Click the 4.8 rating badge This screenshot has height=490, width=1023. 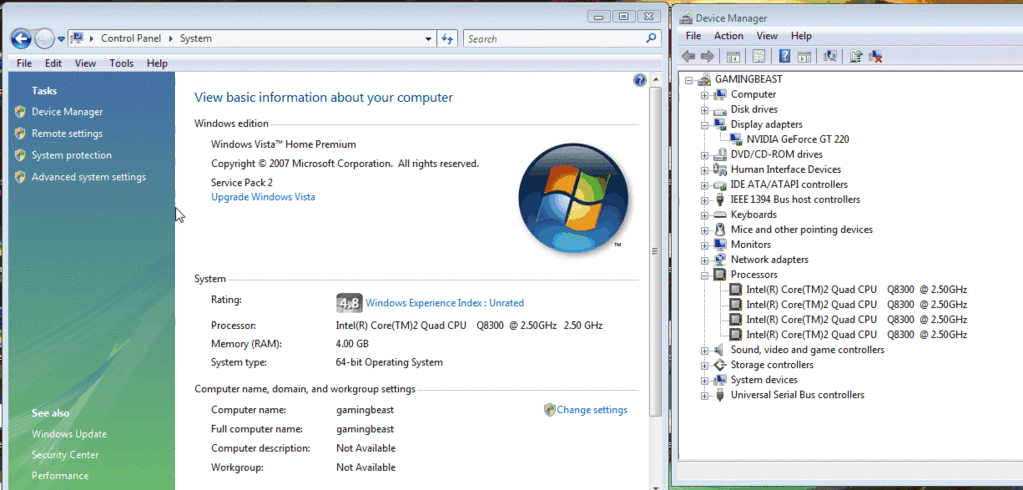tap(349, 303)
